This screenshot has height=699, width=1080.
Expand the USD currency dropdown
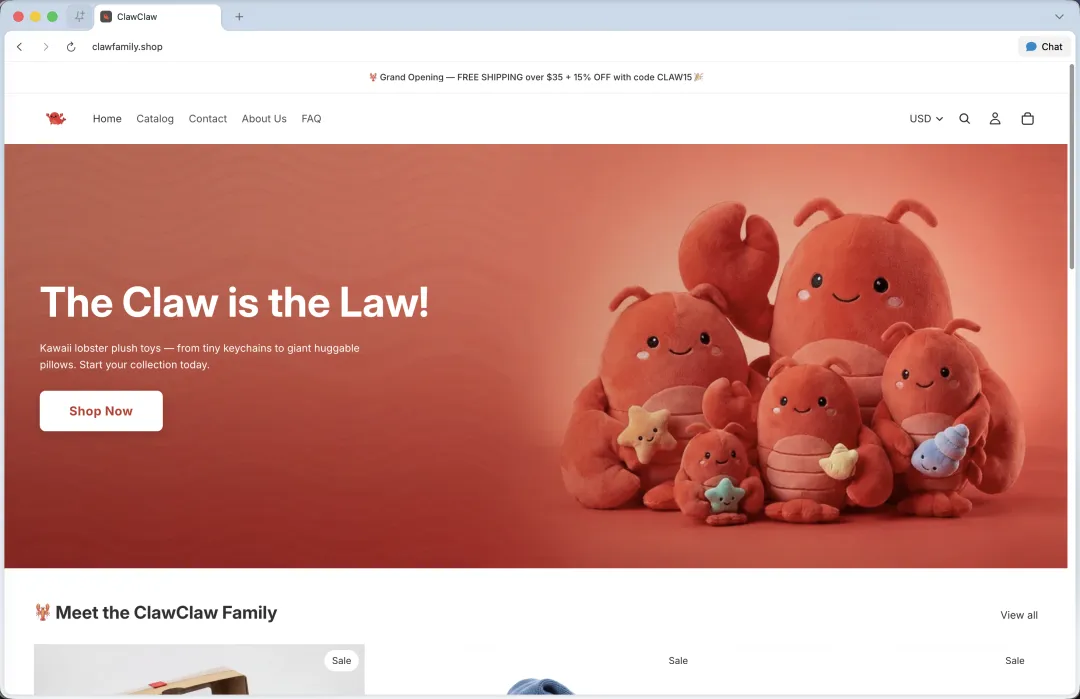point(926,118)
